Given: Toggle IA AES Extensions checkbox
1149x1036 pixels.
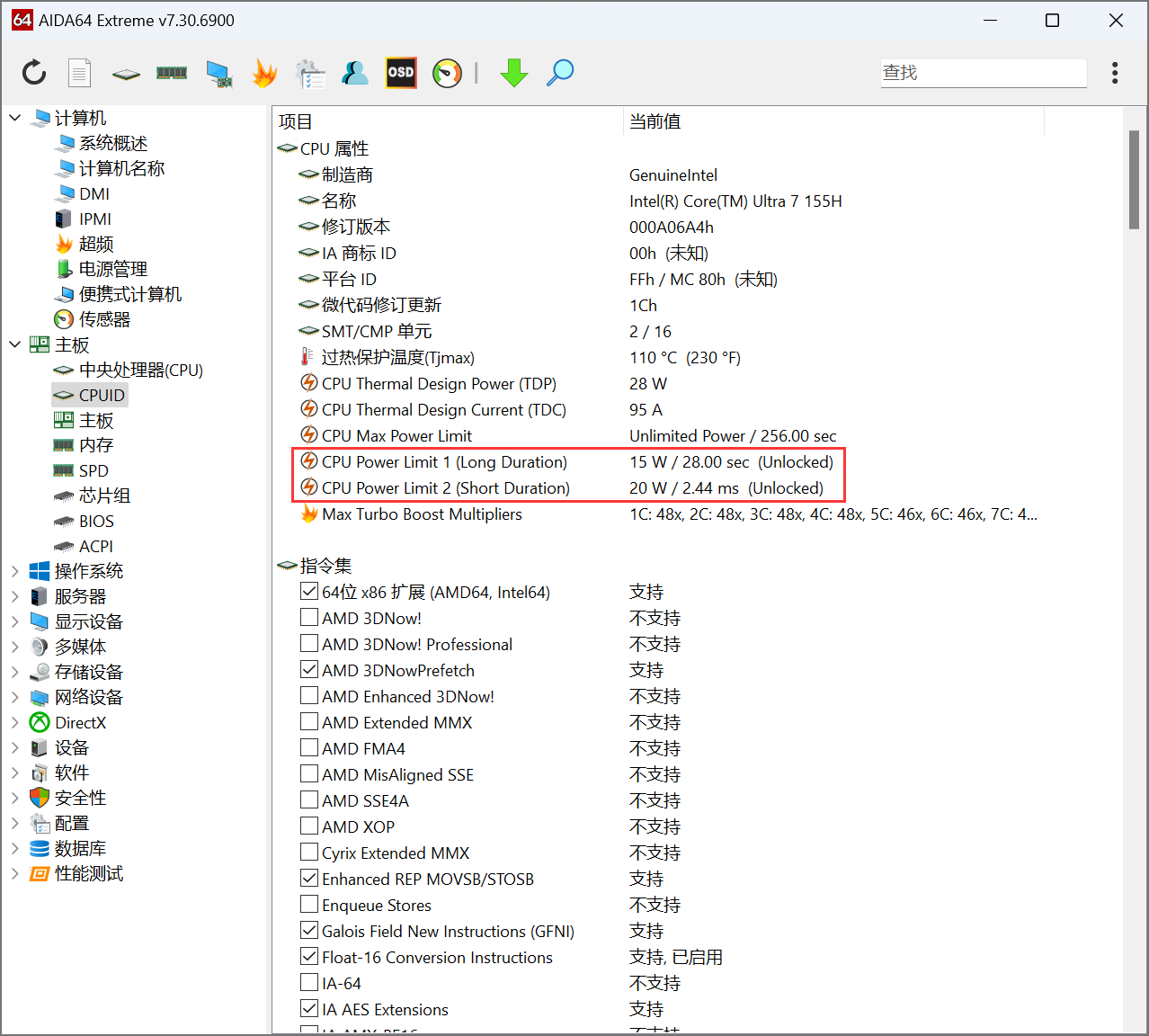Looking at the screenshot, I should (309, 1008).
